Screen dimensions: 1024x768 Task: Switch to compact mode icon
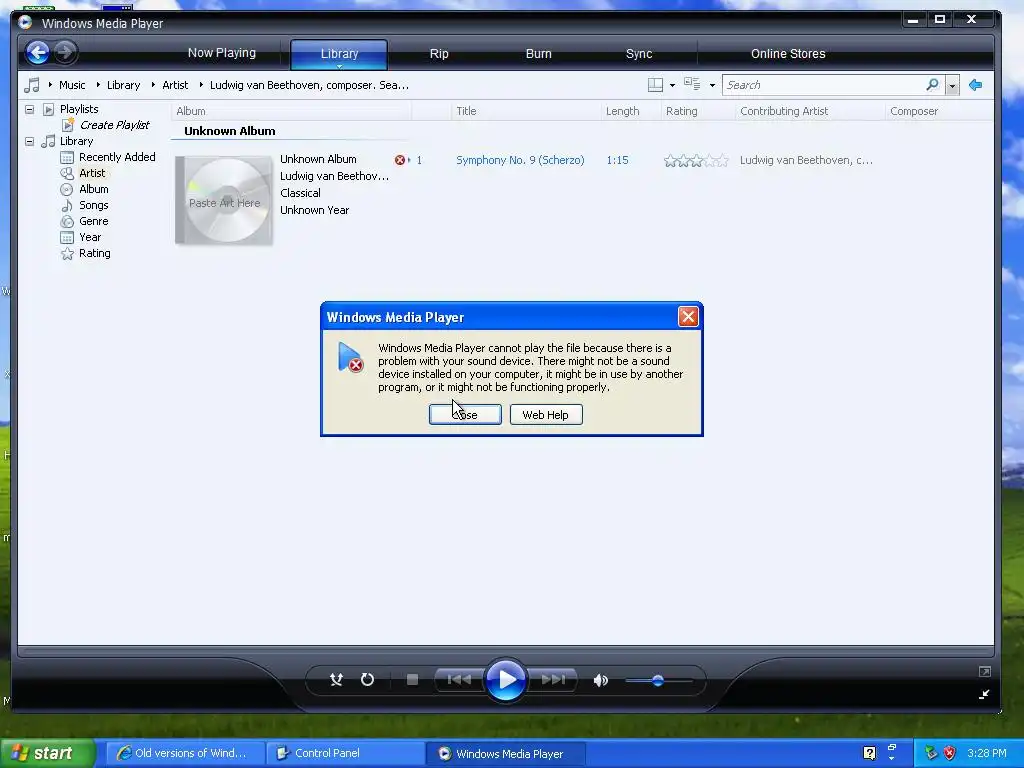984,694
